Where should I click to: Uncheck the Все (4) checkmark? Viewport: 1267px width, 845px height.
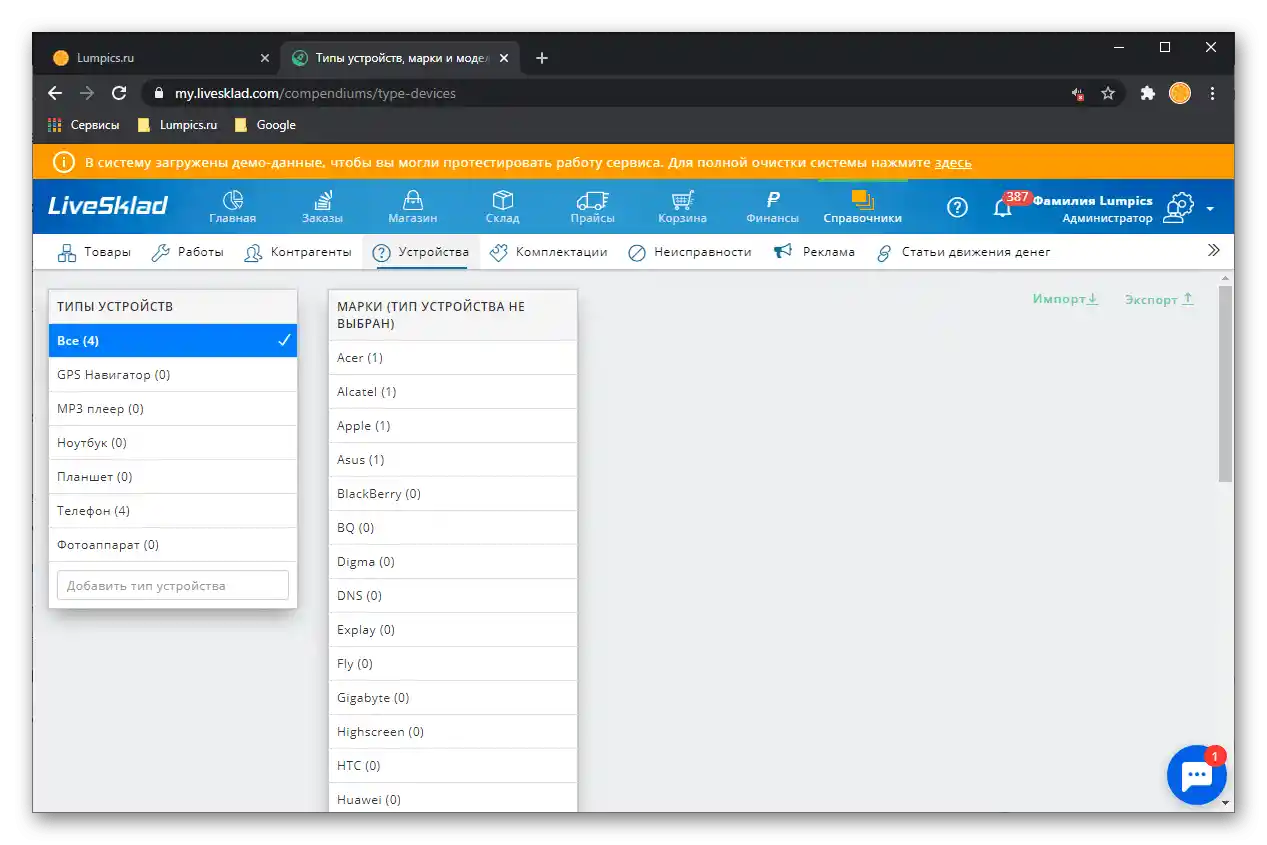283,340
